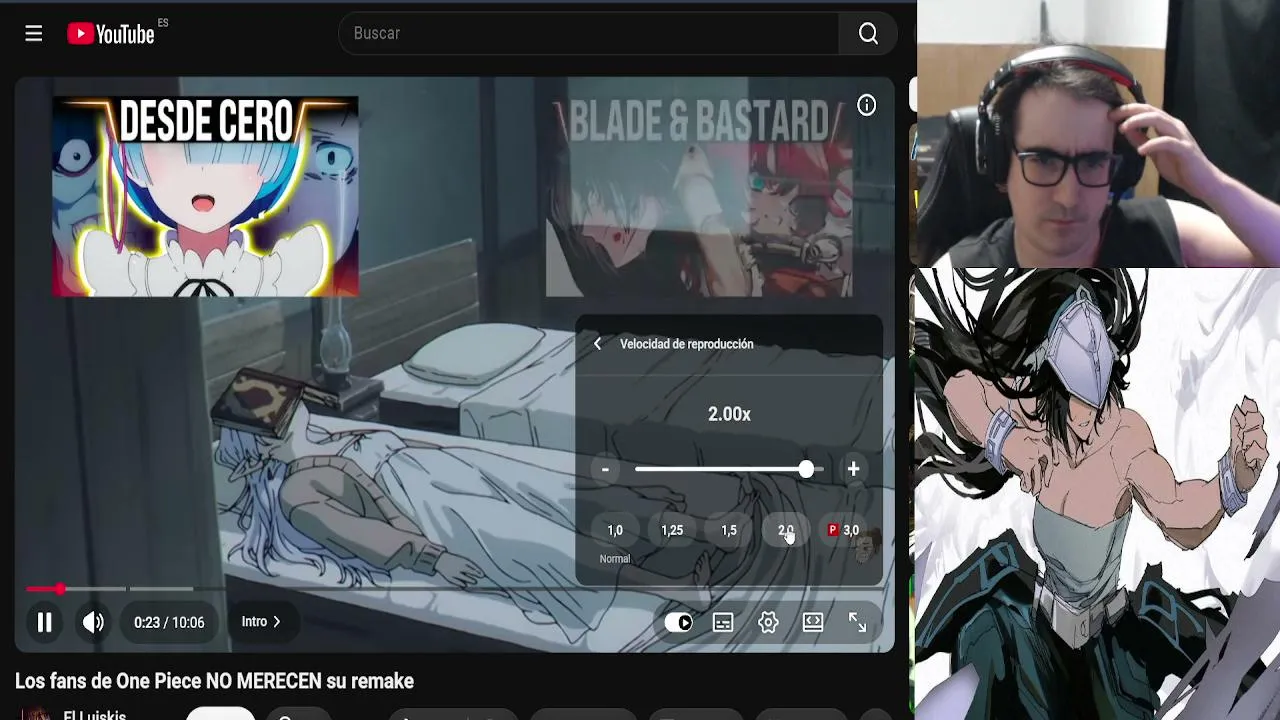Switch to theater mode
Viewport: 1280px width, 720px height.
click(813, 622)
